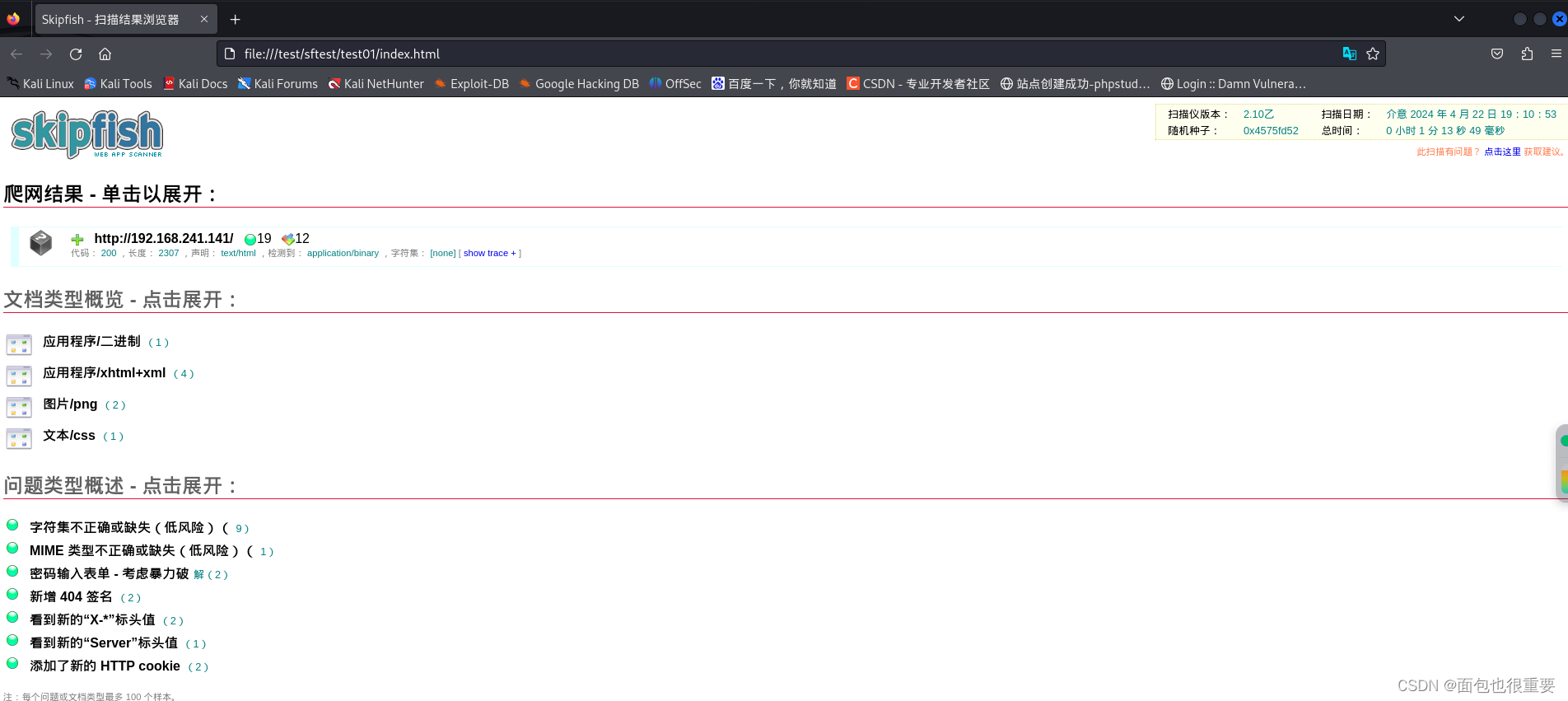This screenshot has height=701, width=1568.
Task: Click the Firefox reload page icon
Action: point(76,54)
